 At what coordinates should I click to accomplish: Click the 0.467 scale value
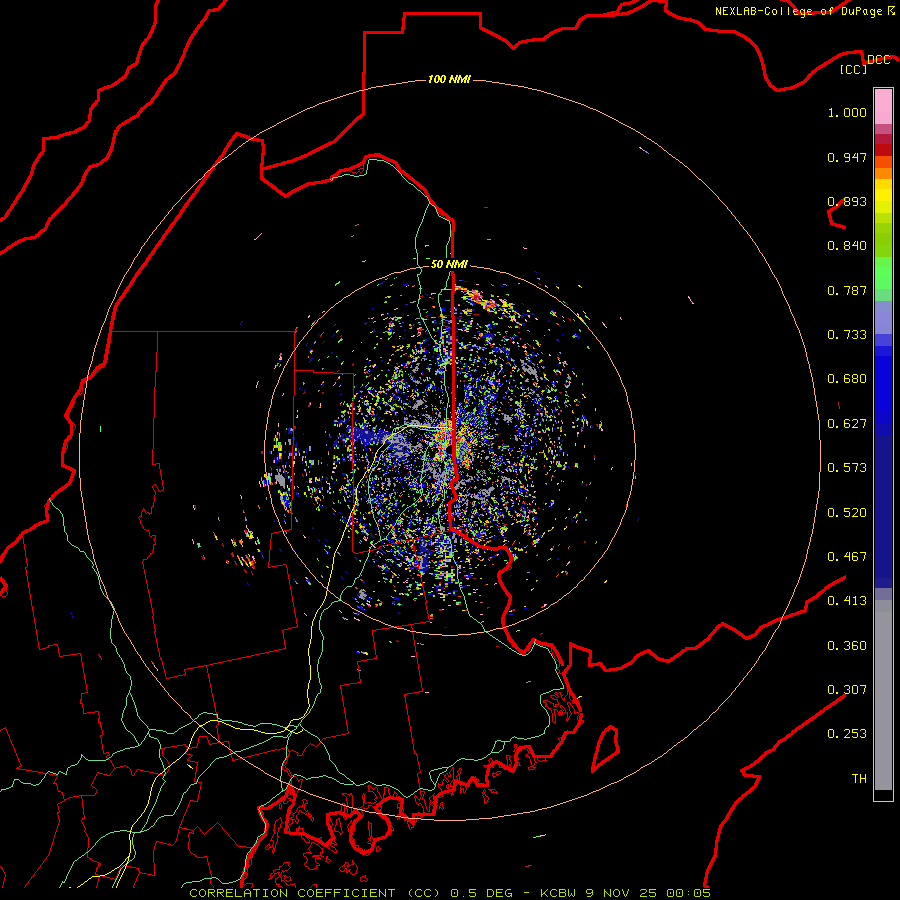(847, 557)
